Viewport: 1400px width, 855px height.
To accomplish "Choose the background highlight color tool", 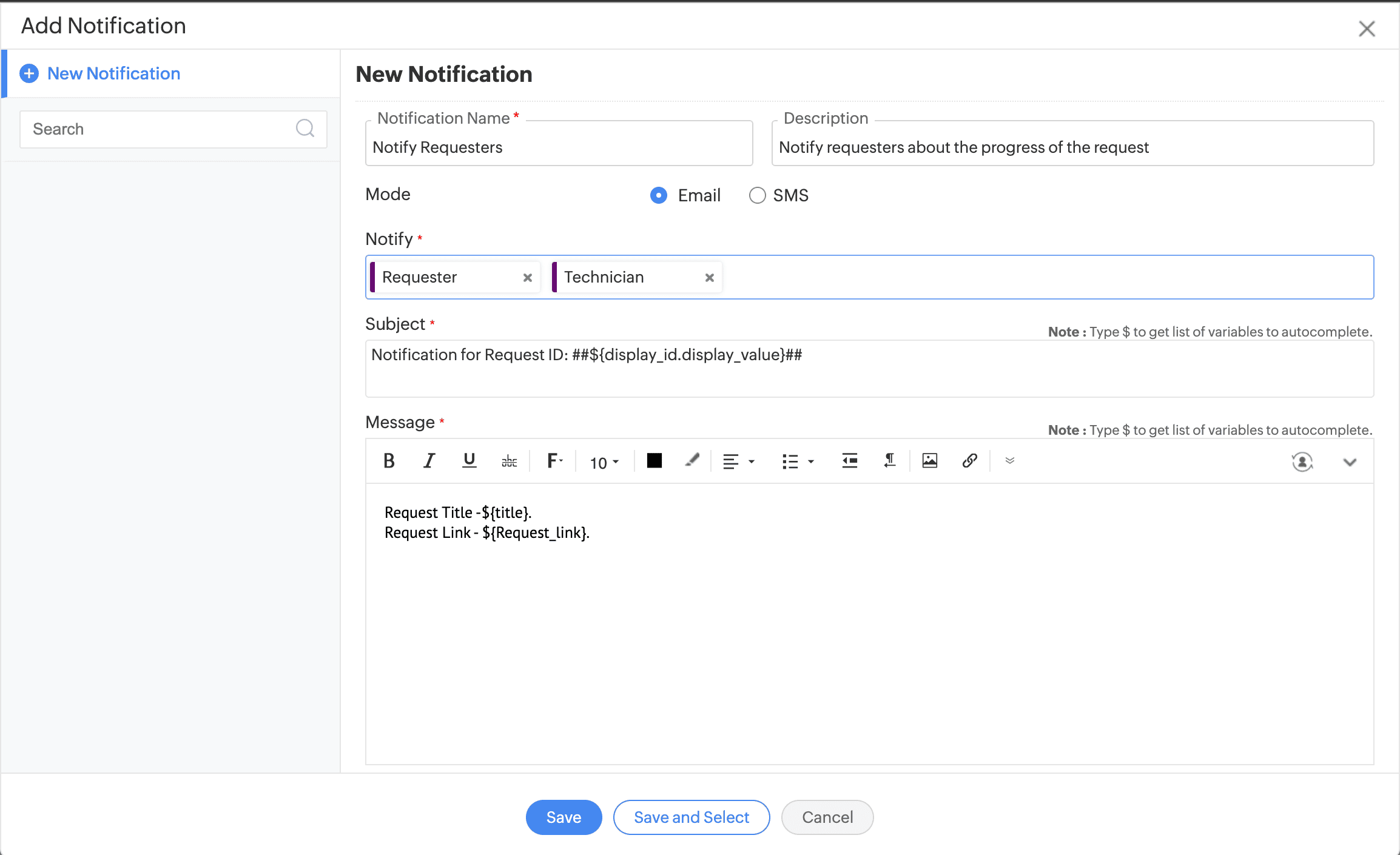I will pos(692,461).
